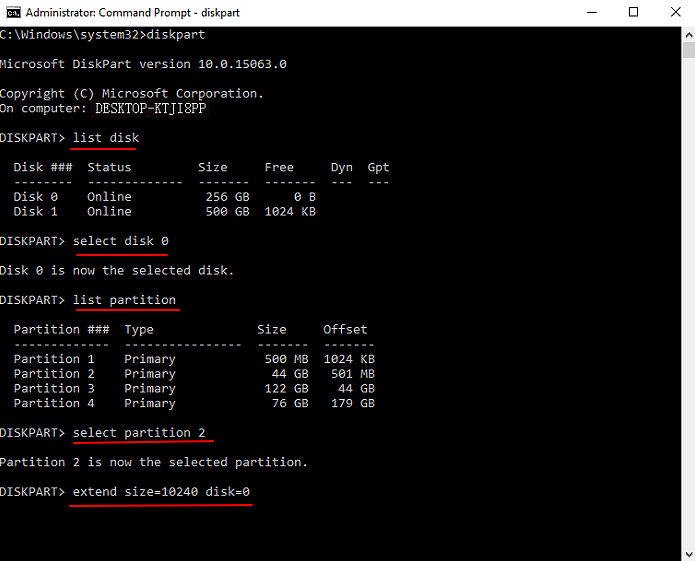Click the '1024 KB' free value for Disk 1

[290, 211]
